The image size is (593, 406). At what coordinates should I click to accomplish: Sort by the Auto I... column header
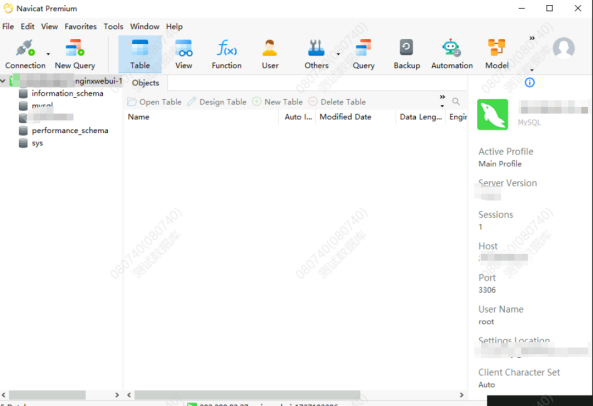[298, 117]
